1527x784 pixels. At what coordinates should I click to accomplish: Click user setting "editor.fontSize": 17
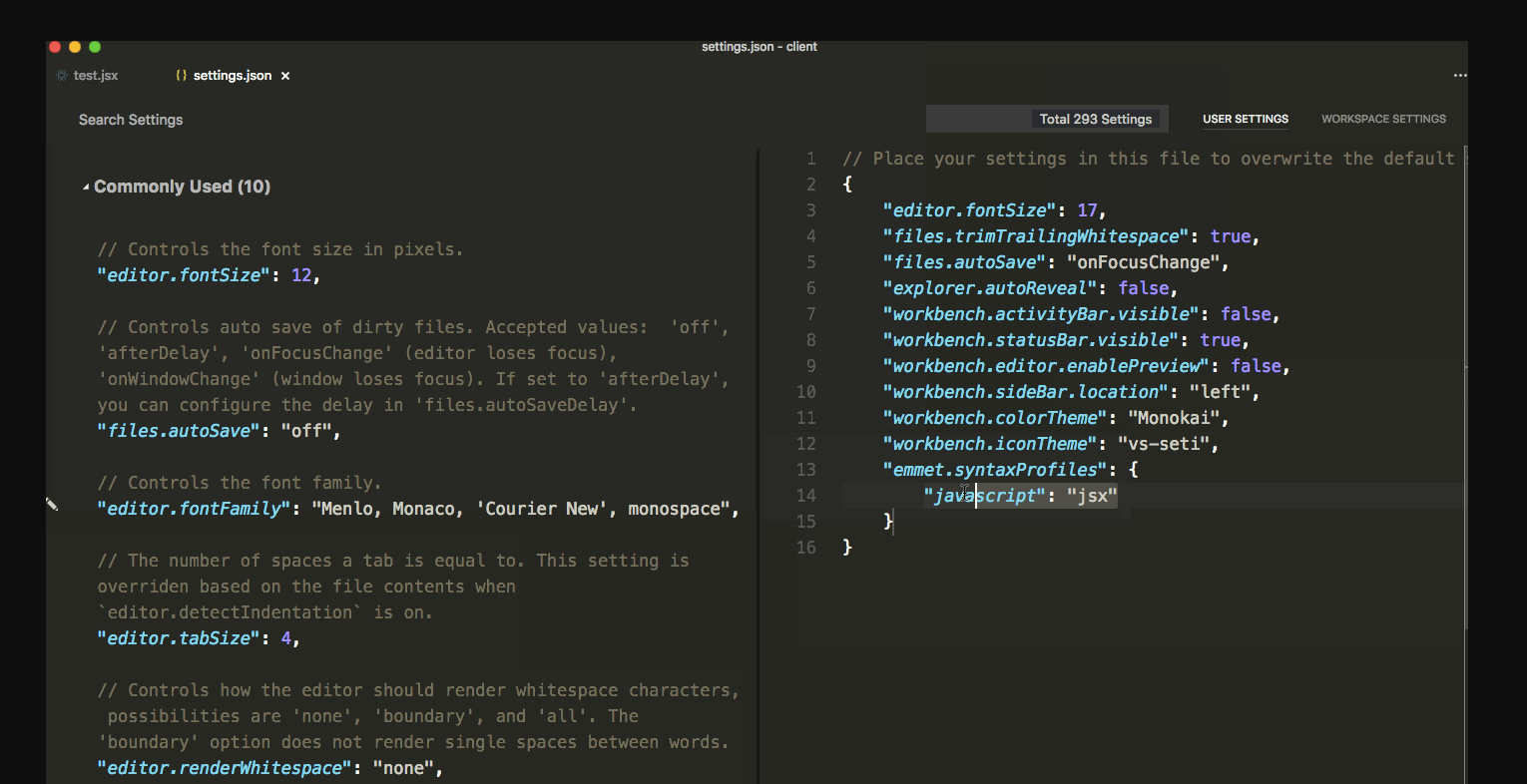[x=994, y=210]
